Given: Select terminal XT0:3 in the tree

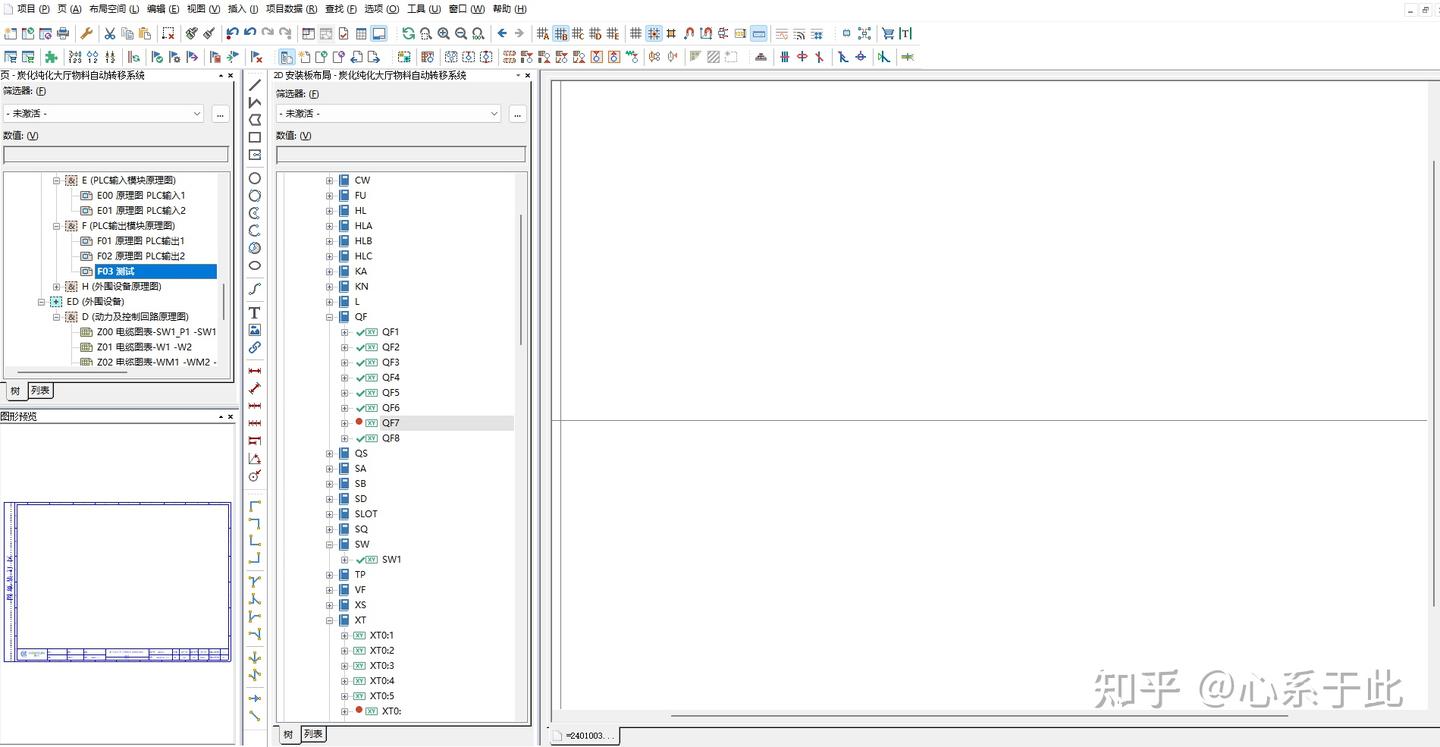Looking at the screenshot, I should point(382,666).
